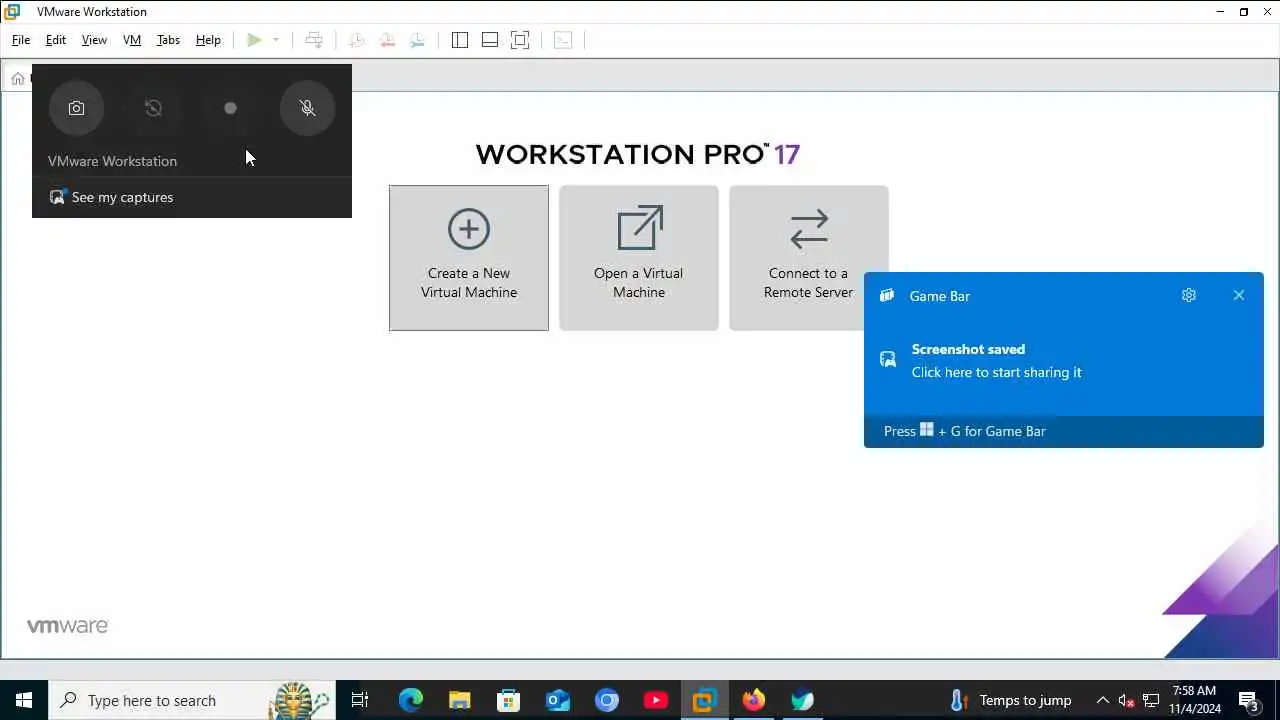The height and width of the screenshot is (720, 1280).
Task: Toggle the microphone mute button
Action: pos(307,108)
